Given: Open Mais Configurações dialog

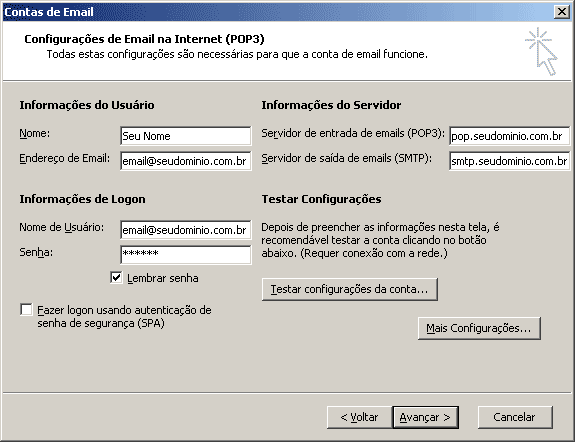Looking at the screenshot, I should tap(479, 328).
